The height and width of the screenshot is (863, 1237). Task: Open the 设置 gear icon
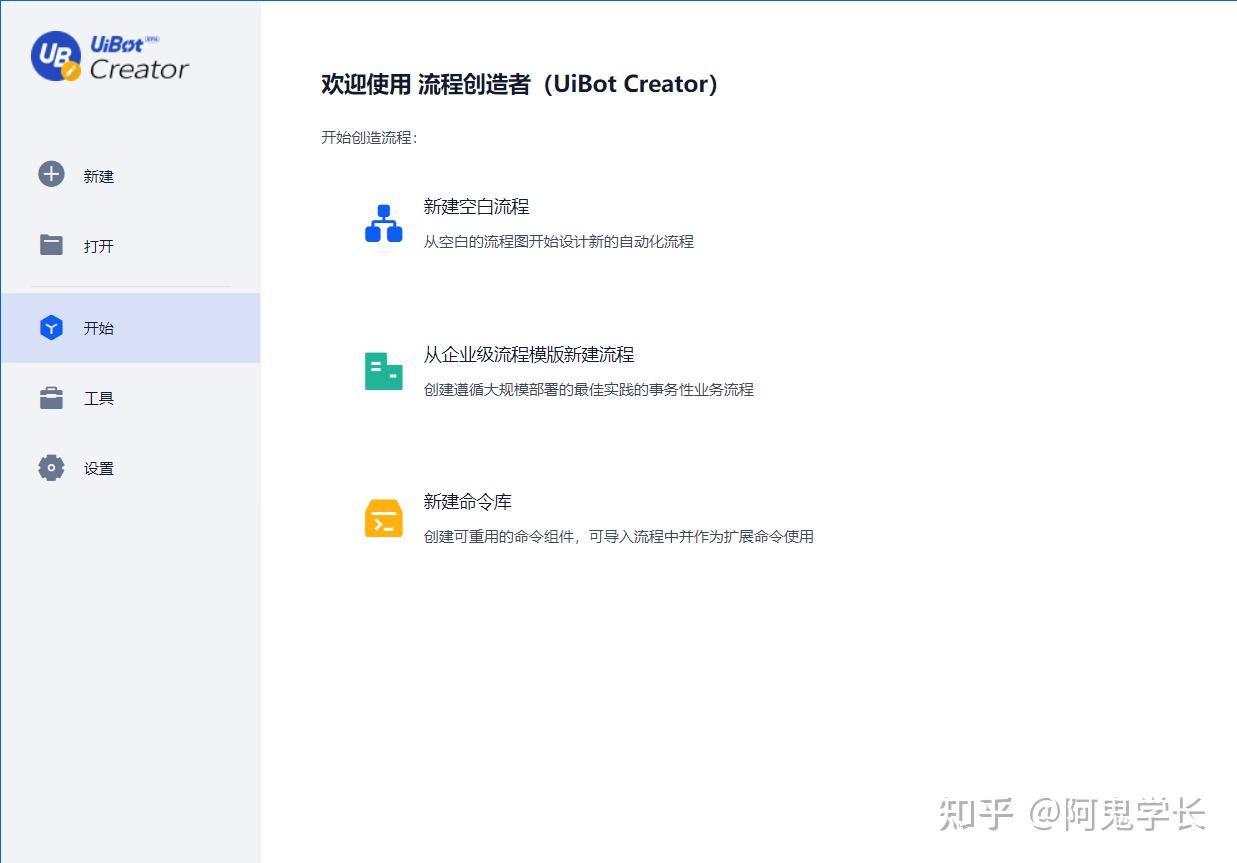click(50, 467)
